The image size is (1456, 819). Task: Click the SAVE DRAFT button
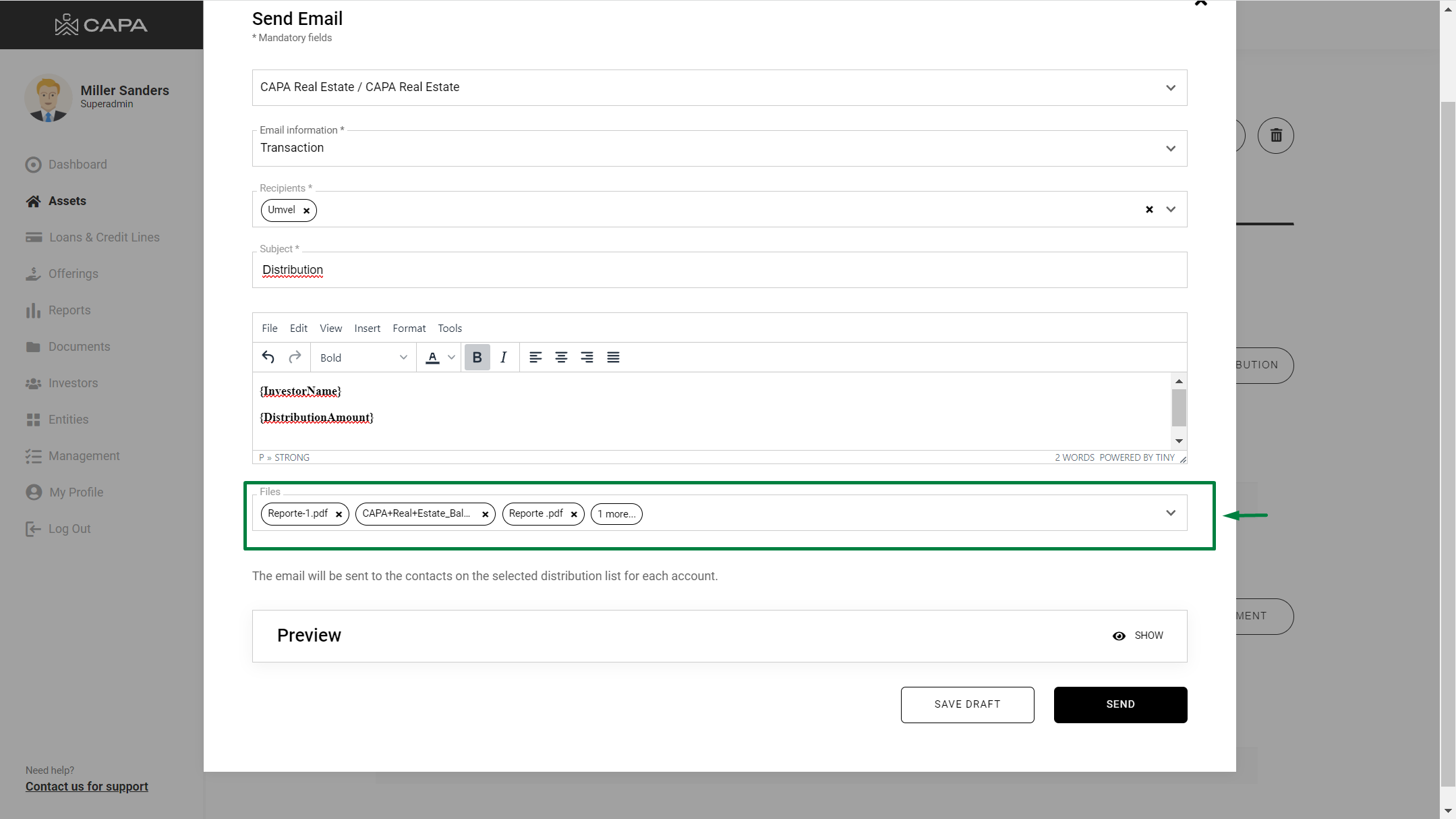coord(967,704)
